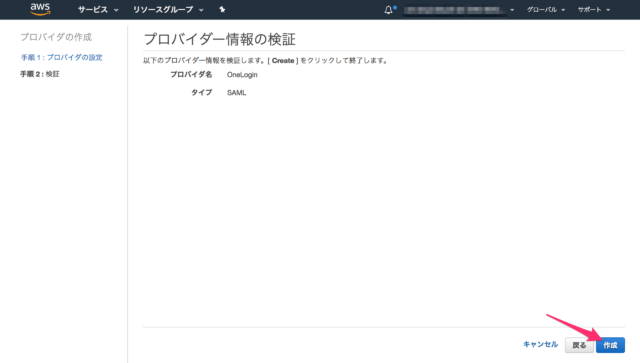
Task: Click the blue 作成 button
Action: coord(610,345)
